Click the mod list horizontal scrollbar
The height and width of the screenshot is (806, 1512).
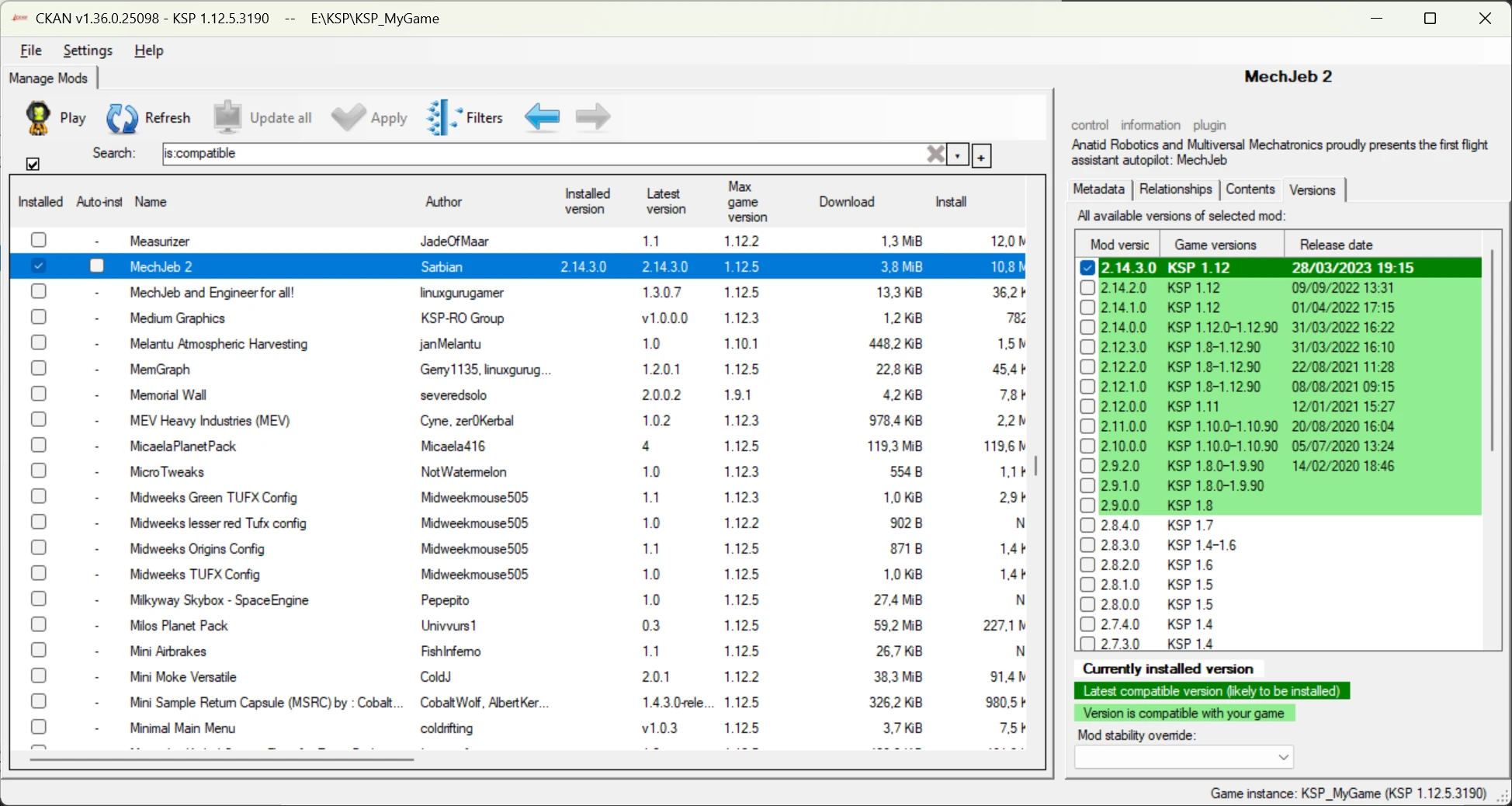tap(222, 759)
